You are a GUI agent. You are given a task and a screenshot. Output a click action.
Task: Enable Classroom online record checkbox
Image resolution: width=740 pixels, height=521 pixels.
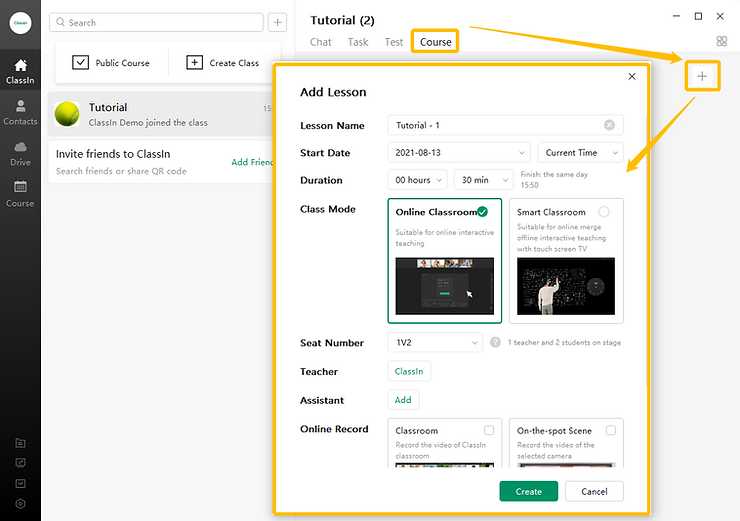pyautogui.click(x=489, y=431)
